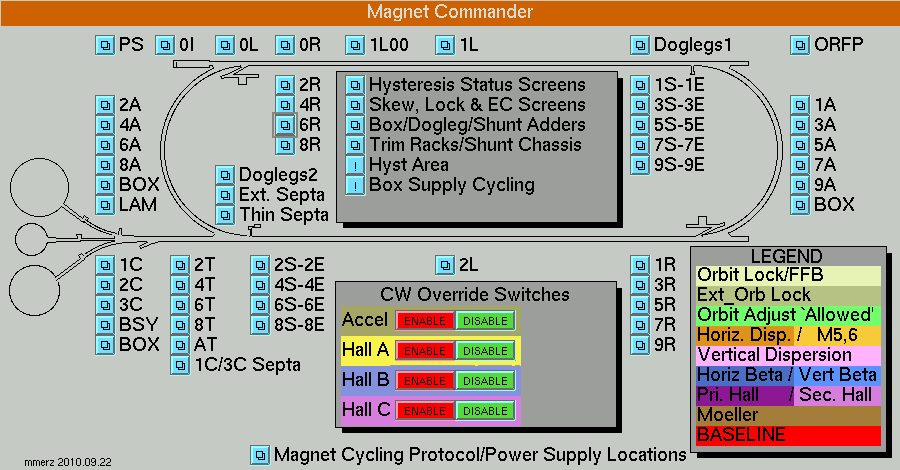Open the Ext. Septa display icon
The image size is (900, 470).
[225, 195]
